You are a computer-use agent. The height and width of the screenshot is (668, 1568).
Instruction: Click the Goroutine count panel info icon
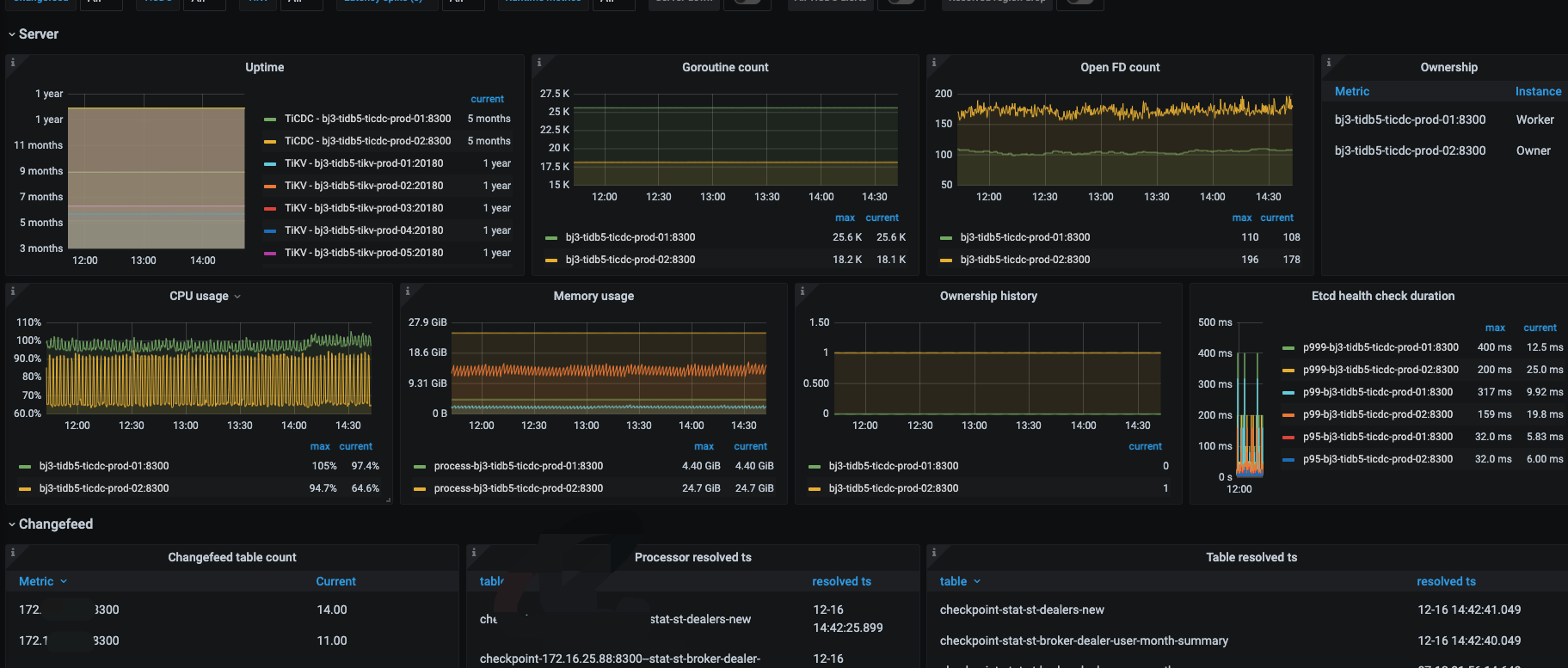[539, 62]
